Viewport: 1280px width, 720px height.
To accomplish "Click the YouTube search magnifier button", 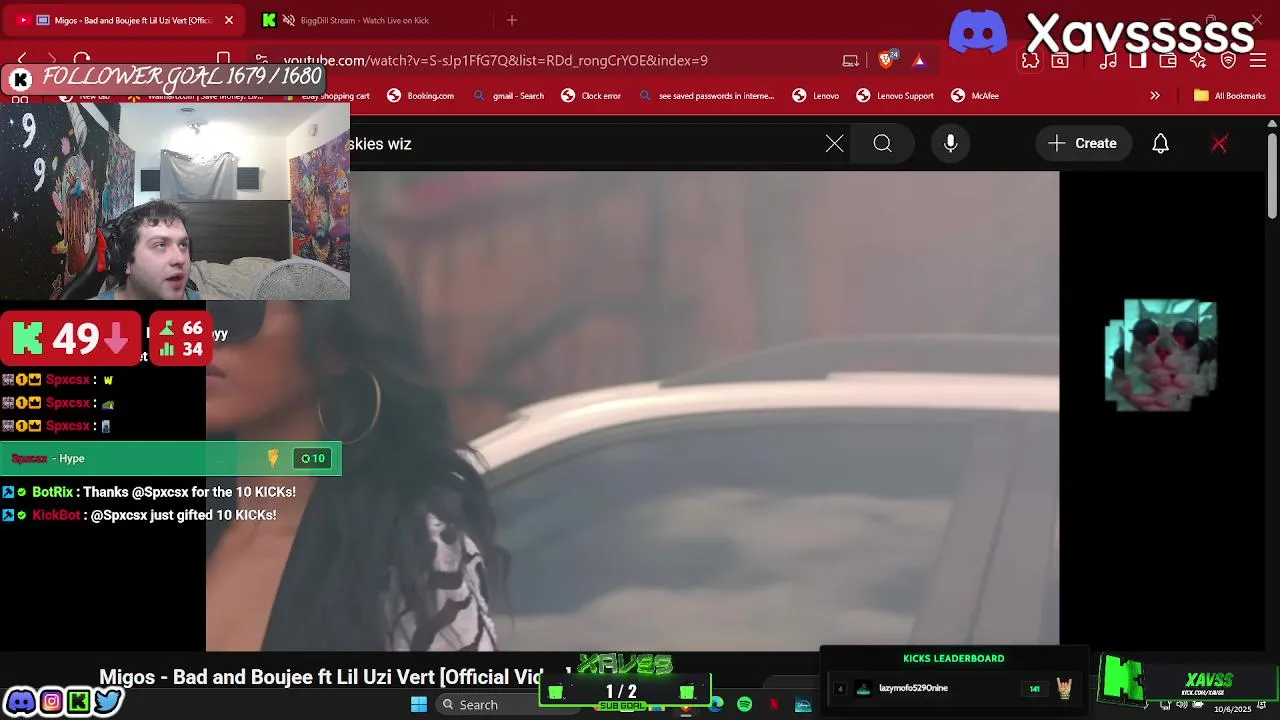I will pyautogui.click(x=883, y=144).
